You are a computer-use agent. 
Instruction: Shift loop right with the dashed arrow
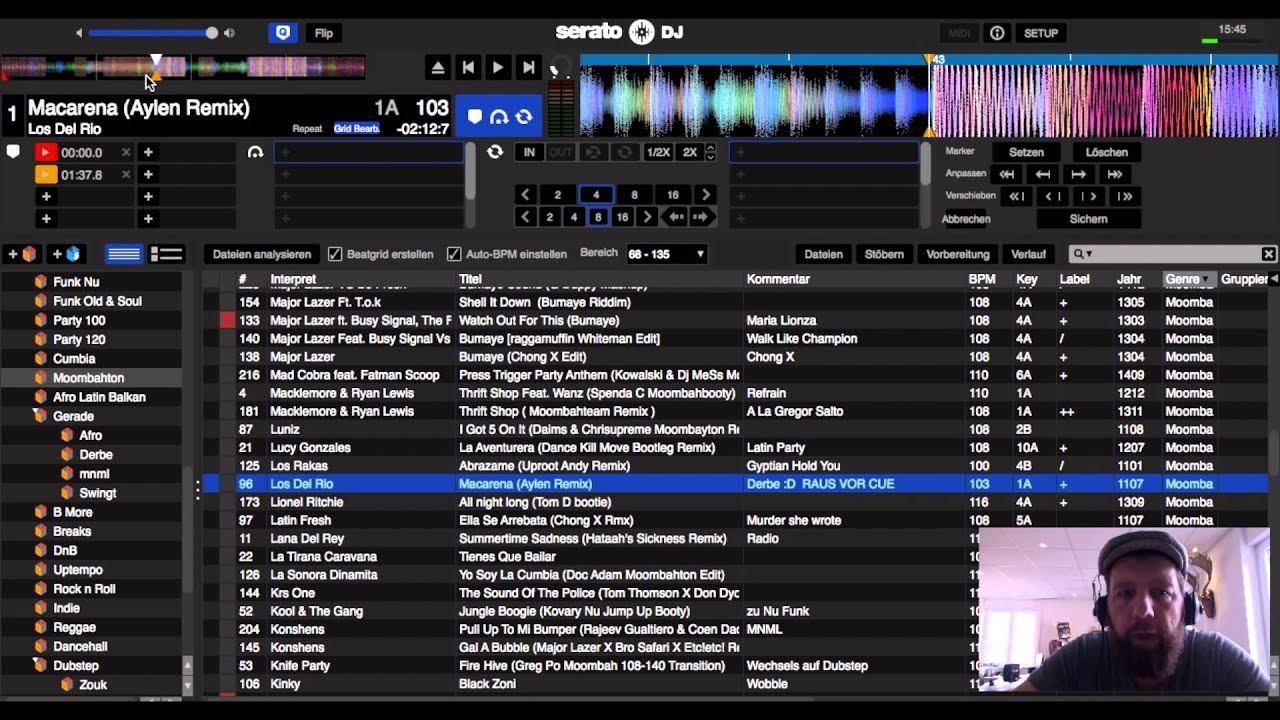coord(700,217)
